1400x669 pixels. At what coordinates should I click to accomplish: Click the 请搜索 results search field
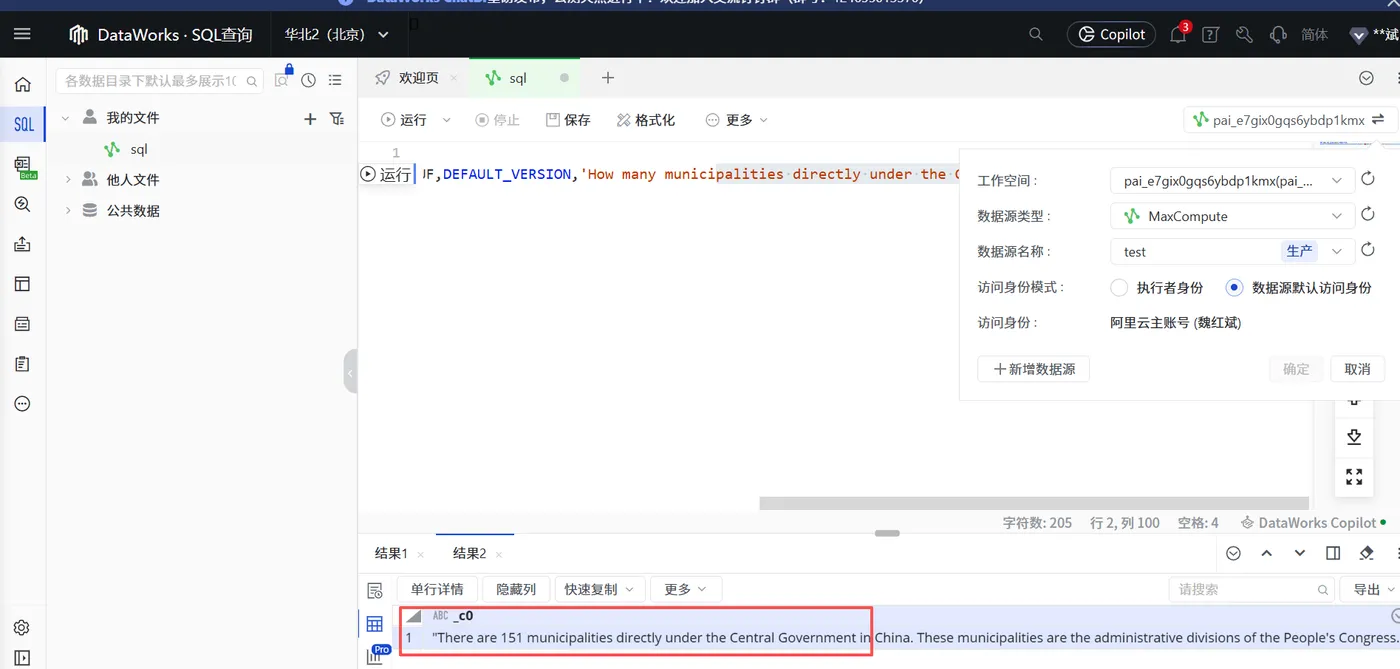(x=1252, y=589)
